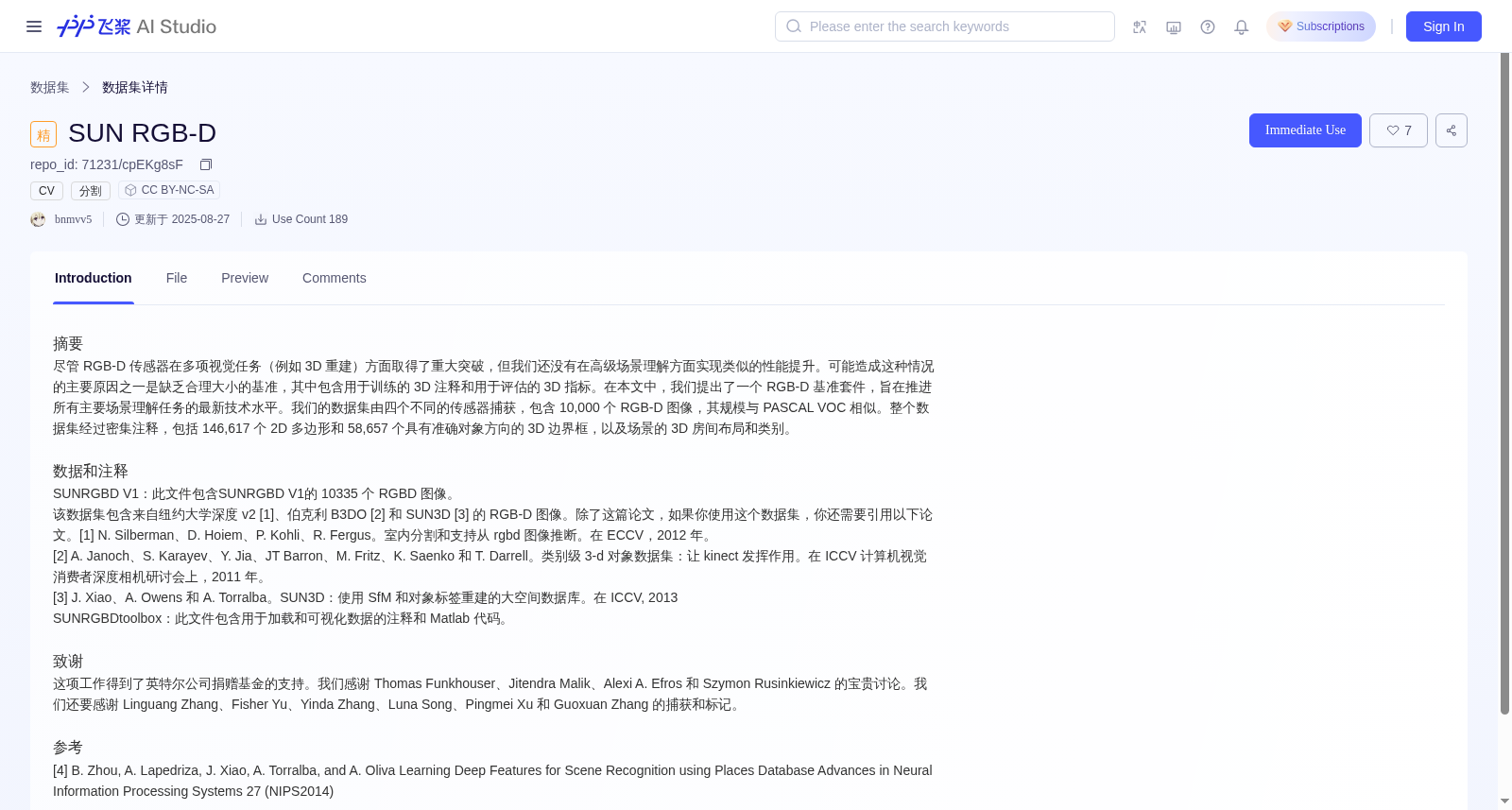Viewport: 1512px width, 810px height.
Task: Select the Introduction tab
Action: pos(94,278)
